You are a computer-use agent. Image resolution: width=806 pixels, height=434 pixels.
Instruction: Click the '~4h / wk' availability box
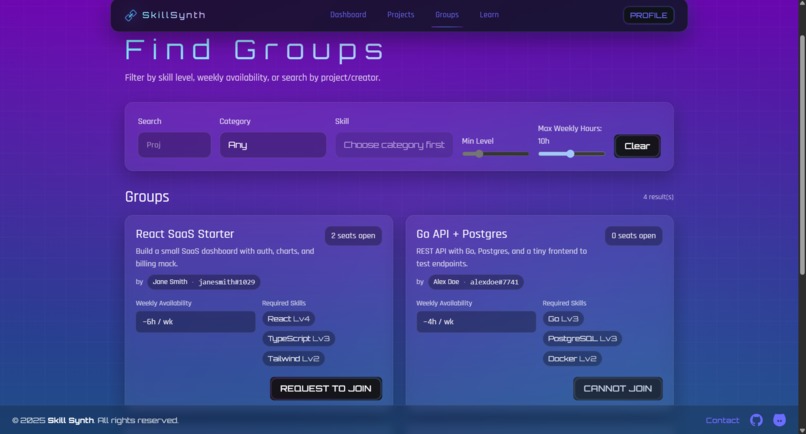pyautogui.click(x=476, y=322)
